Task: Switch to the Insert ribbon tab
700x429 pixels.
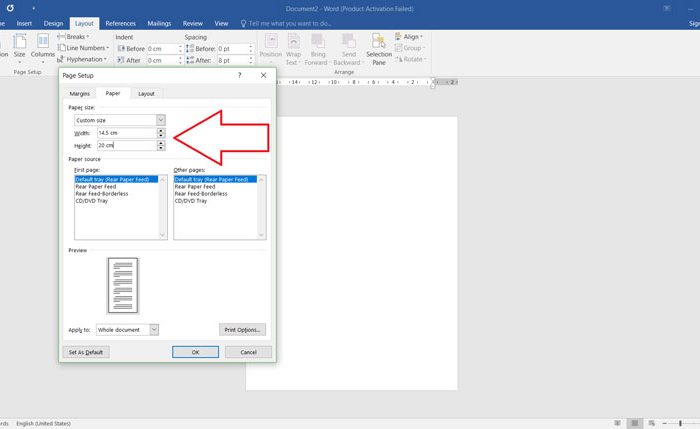Action: tap(24, 23)
